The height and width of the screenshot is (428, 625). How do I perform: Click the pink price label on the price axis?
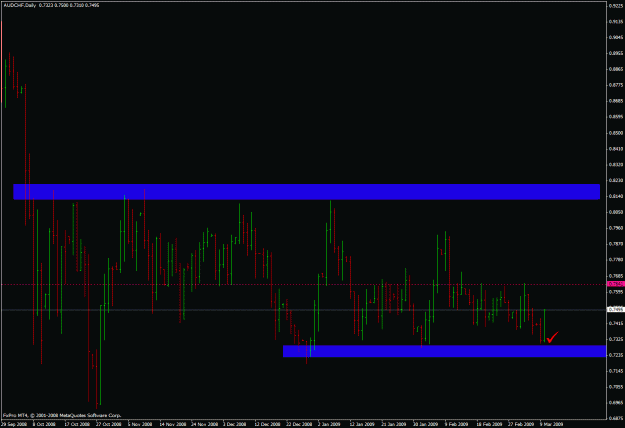click(616, 284)
